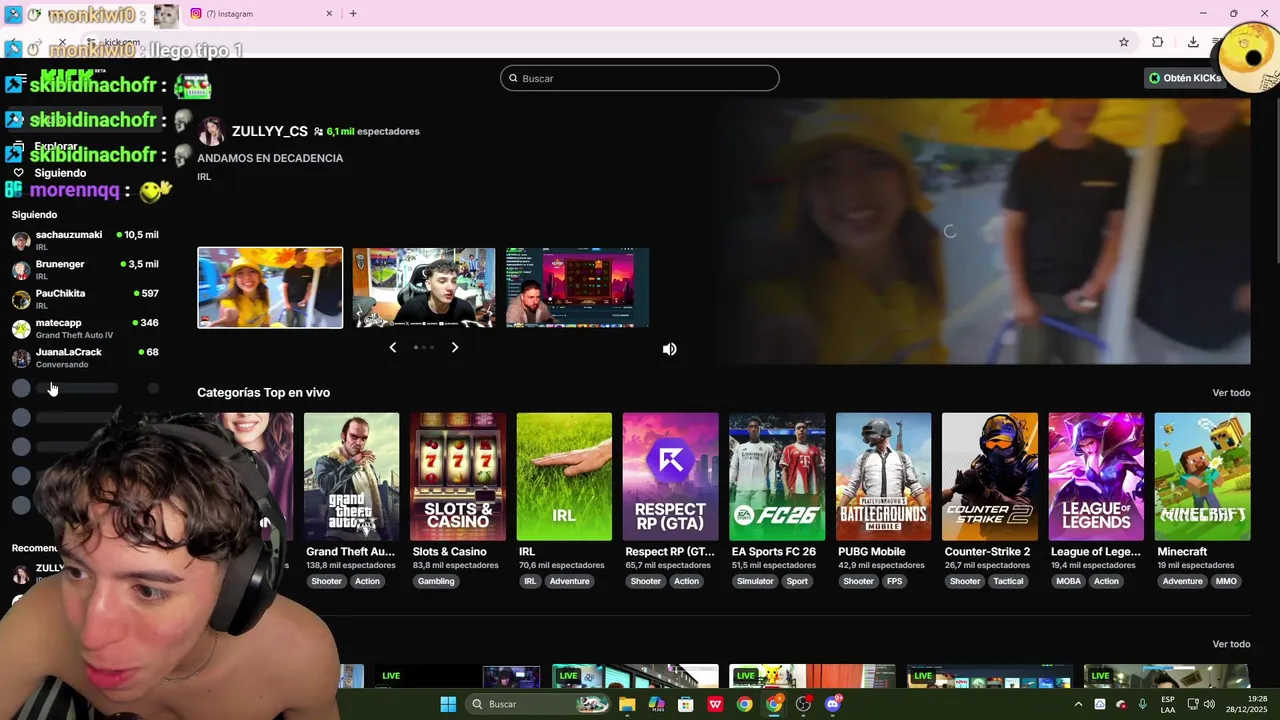1280x720 pixels.
Task: Click the search magnifier icon in Buscar bar
Action: tap(514, 78)
